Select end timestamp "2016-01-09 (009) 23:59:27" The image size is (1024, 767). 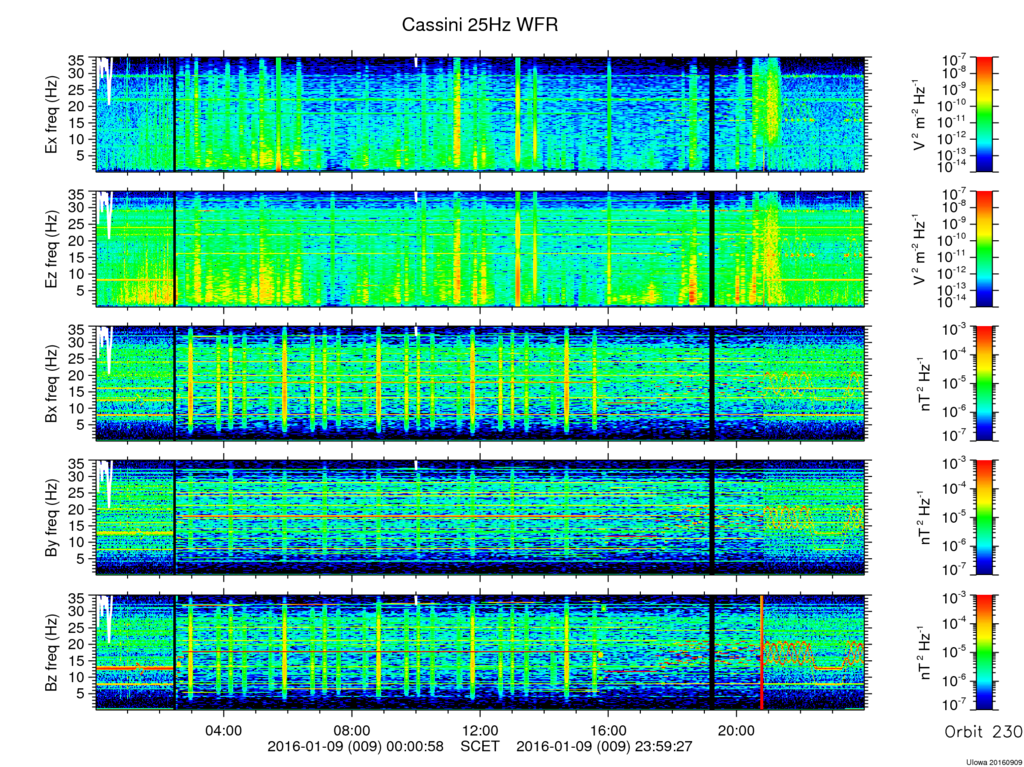pos(604,746)
